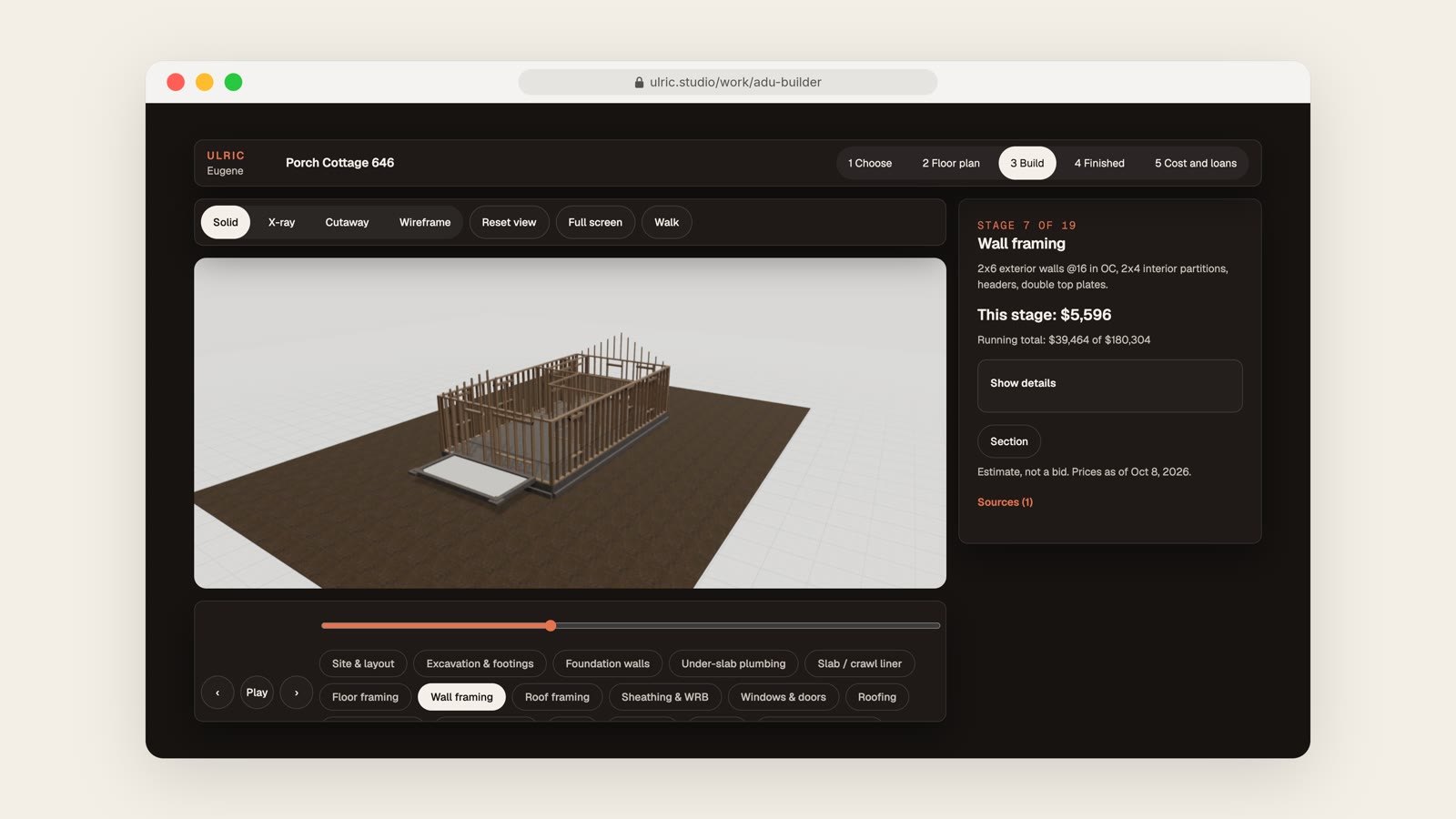Click the 3D house model viewport
Viewport: 1456px width, 819px height.
(570, 423)
